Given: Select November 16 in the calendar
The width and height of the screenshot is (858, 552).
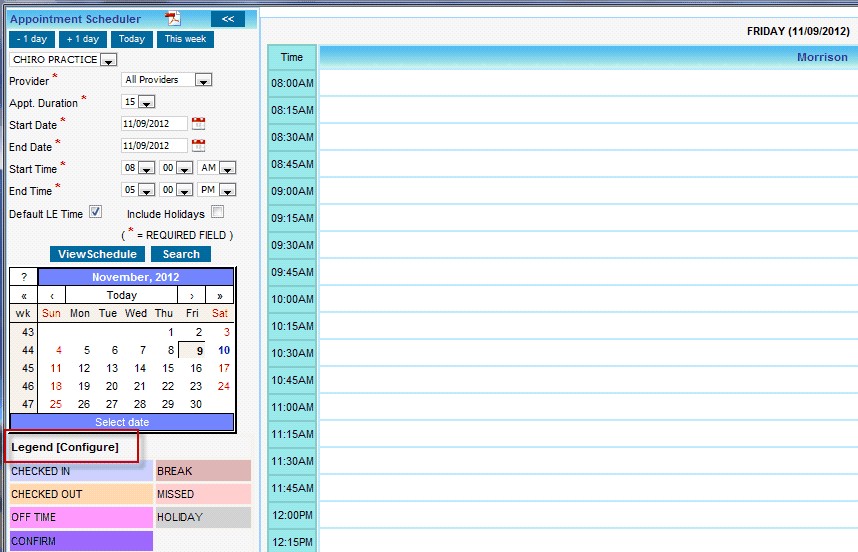Looking at the screenshot, I should point(196,368).
